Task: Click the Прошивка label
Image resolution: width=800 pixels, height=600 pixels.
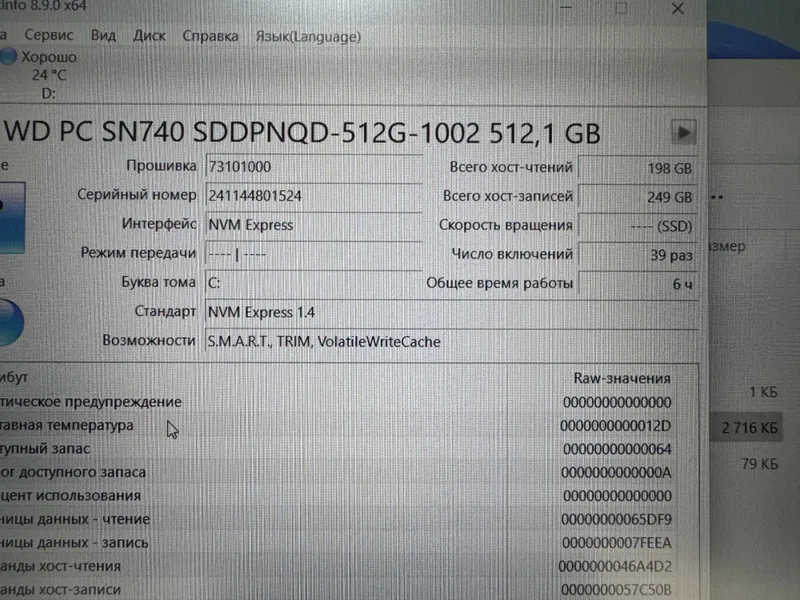Action: click(x=161, y=165)
